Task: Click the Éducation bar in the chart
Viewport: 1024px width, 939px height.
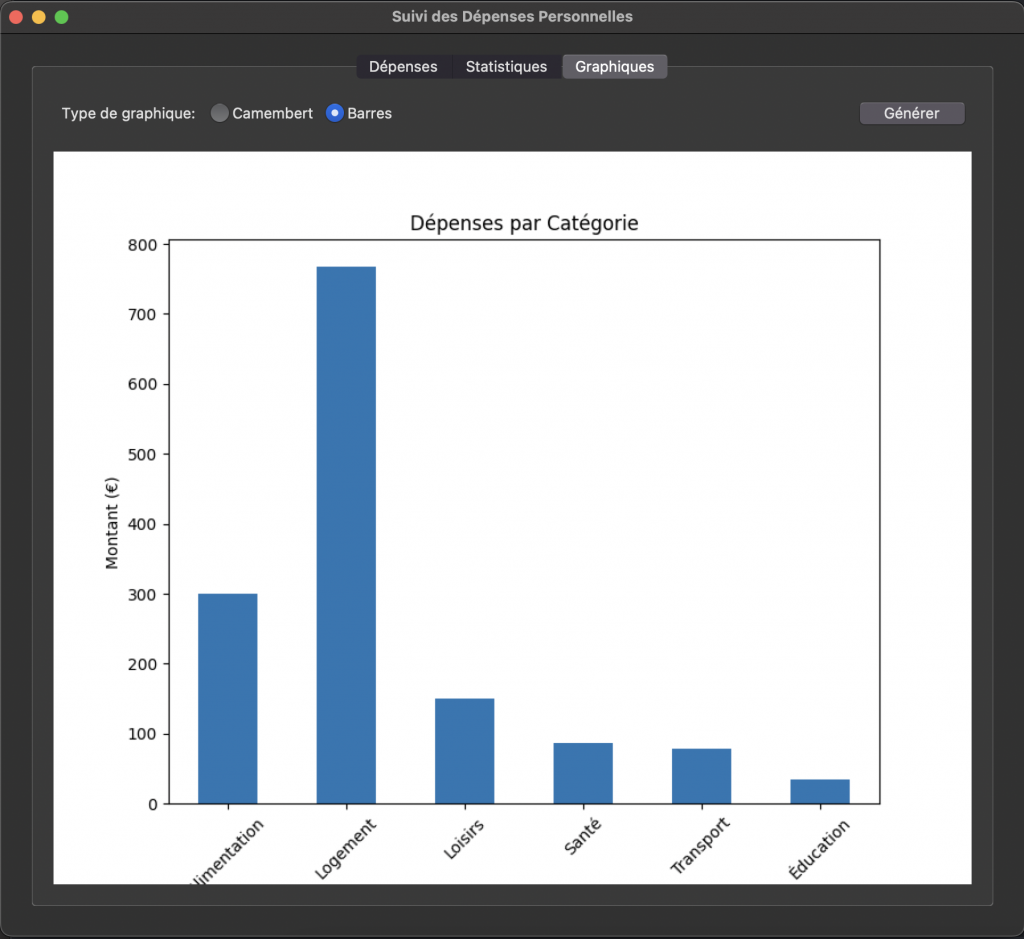Action: 819,791
